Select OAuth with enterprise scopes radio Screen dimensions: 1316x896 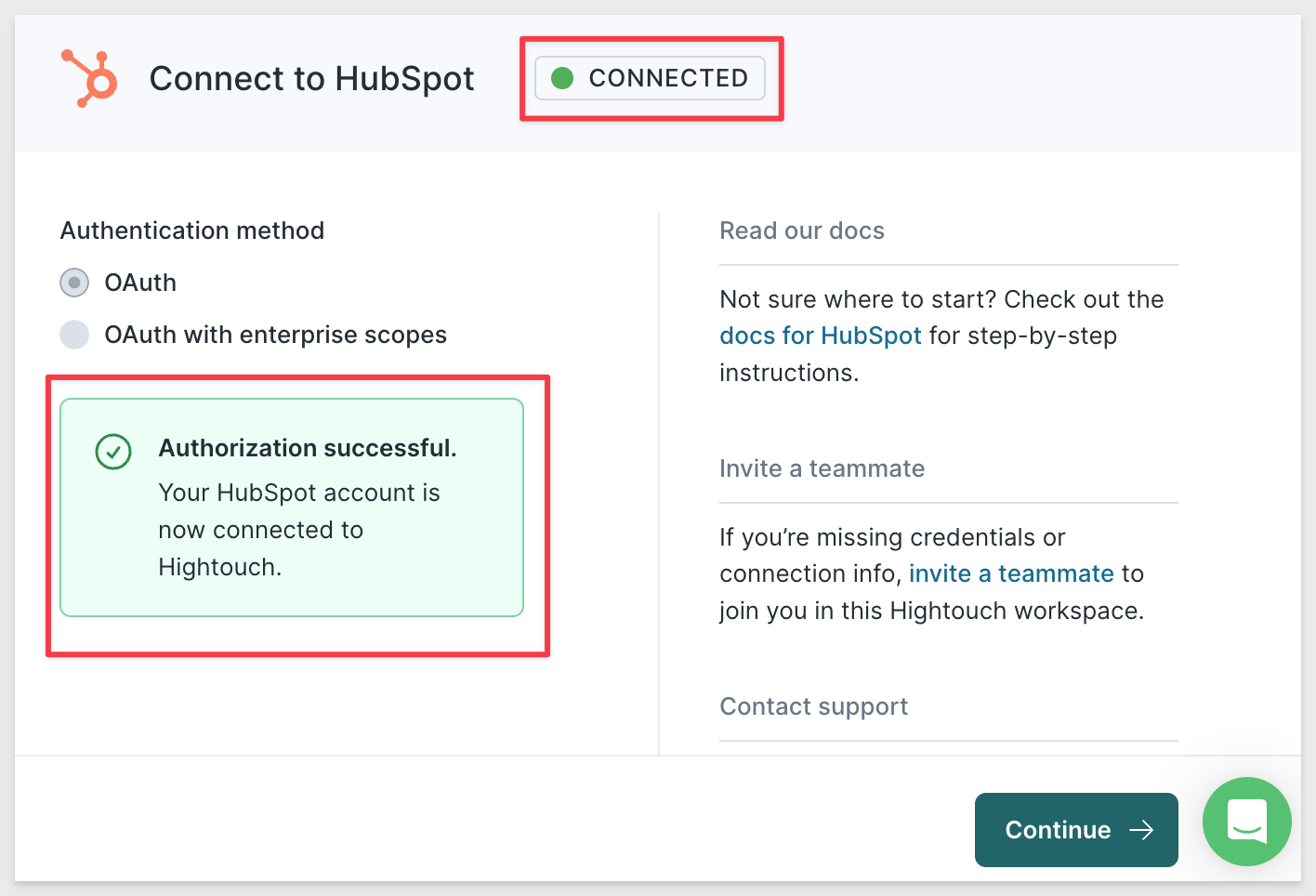pyautogui.click(x=74, y=335)
